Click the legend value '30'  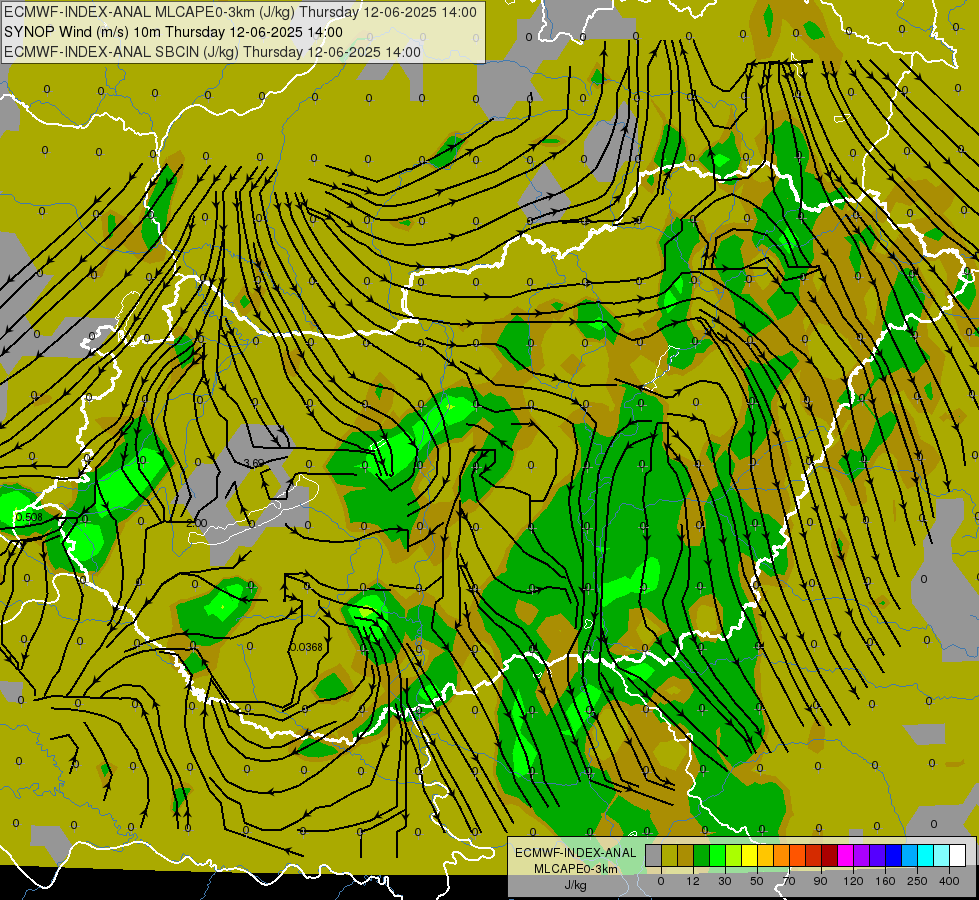tap(725, 881)
